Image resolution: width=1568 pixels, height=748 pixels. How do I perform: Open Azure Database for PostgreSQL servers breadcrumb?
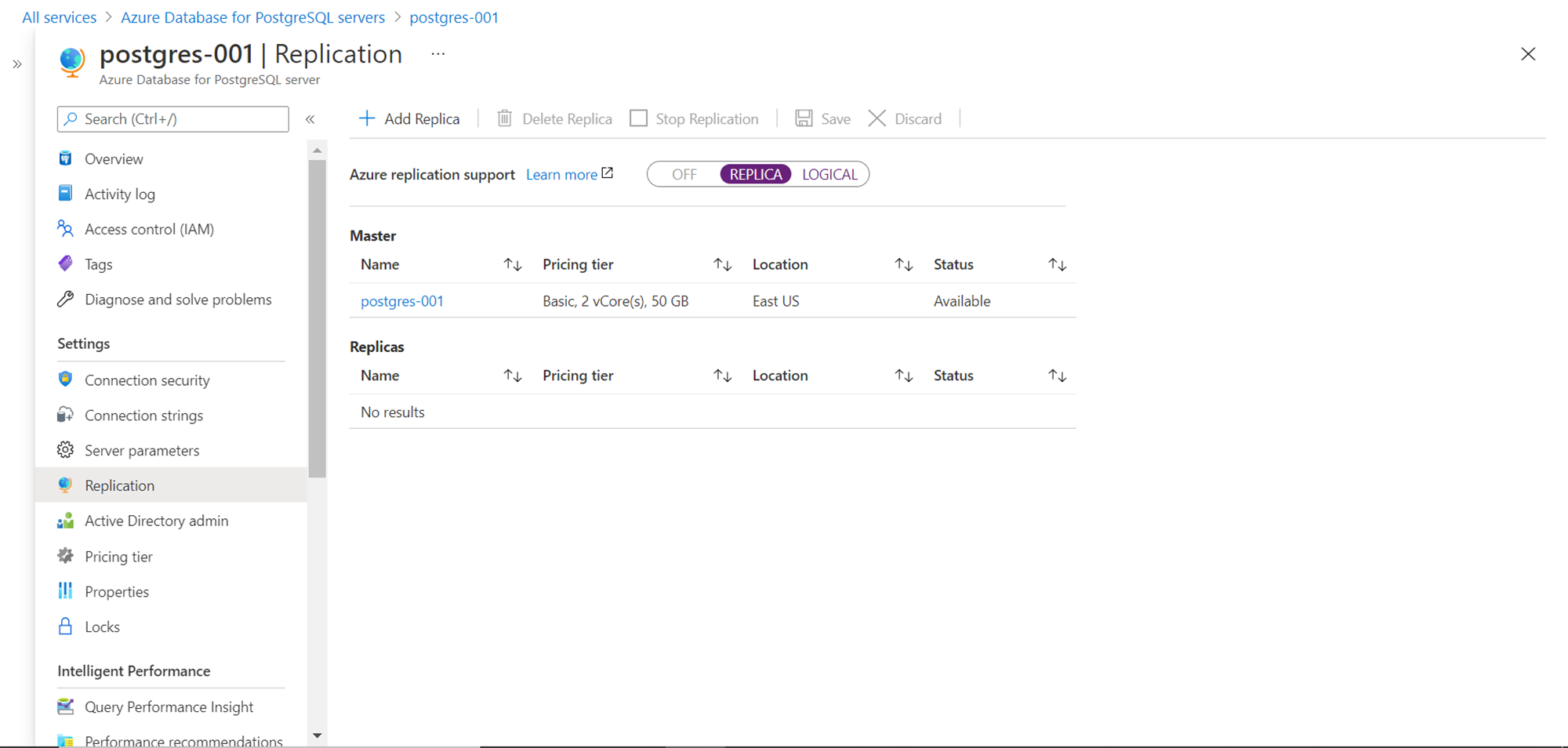253,17
